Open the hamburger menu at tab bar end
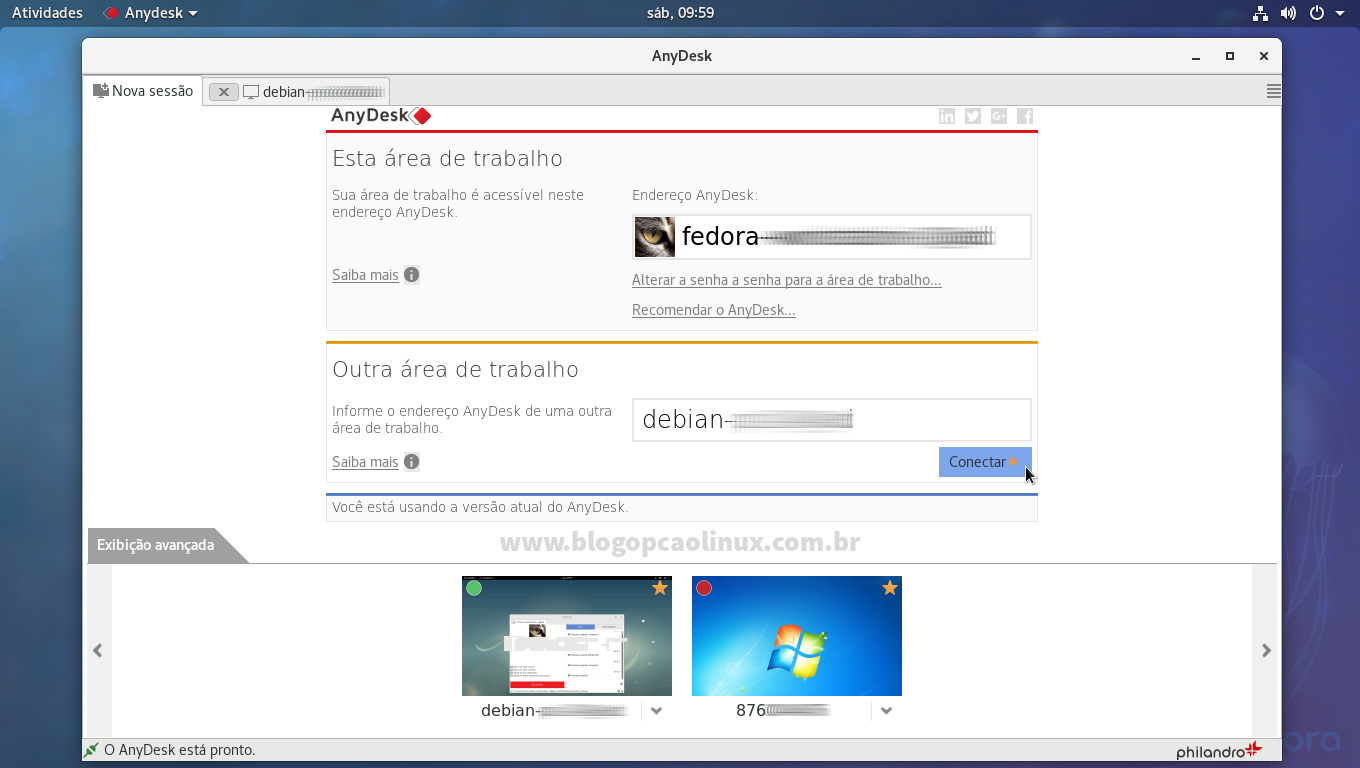The height and width of the screenshot is (768, 1360). [1273, 91]
